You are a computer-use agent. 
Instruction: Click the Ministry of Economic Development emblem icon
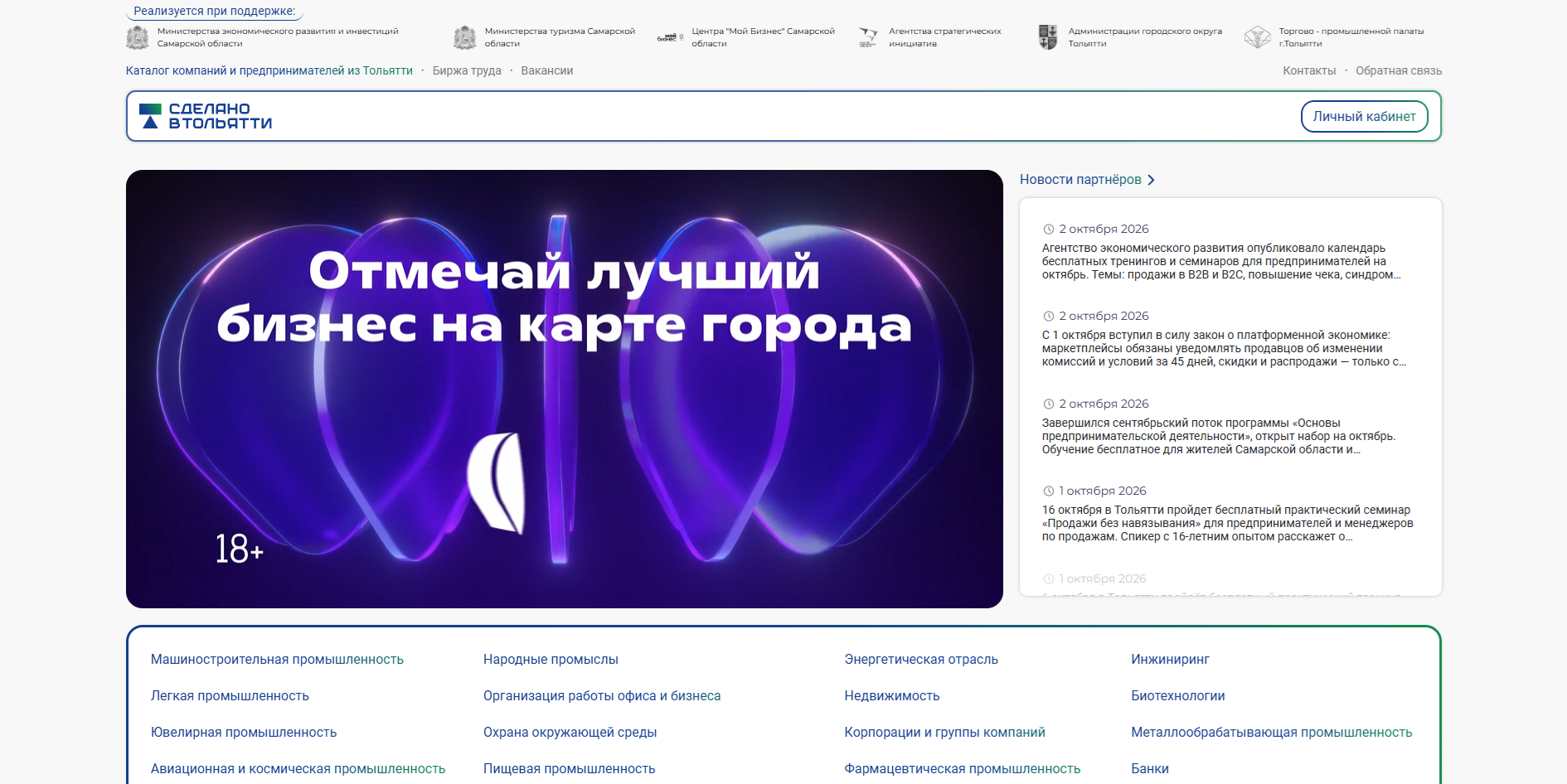137,37
